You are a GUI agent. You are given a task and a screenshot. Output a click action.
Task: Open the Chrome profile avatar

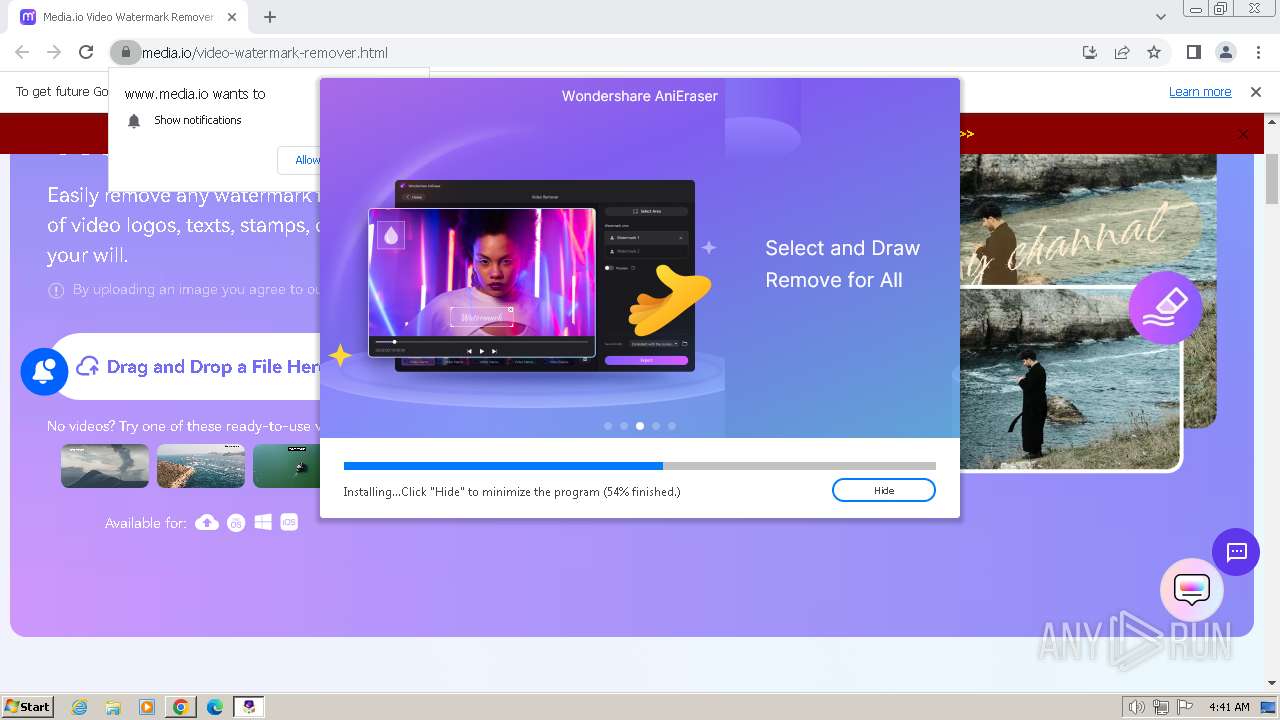(1226, 52)
